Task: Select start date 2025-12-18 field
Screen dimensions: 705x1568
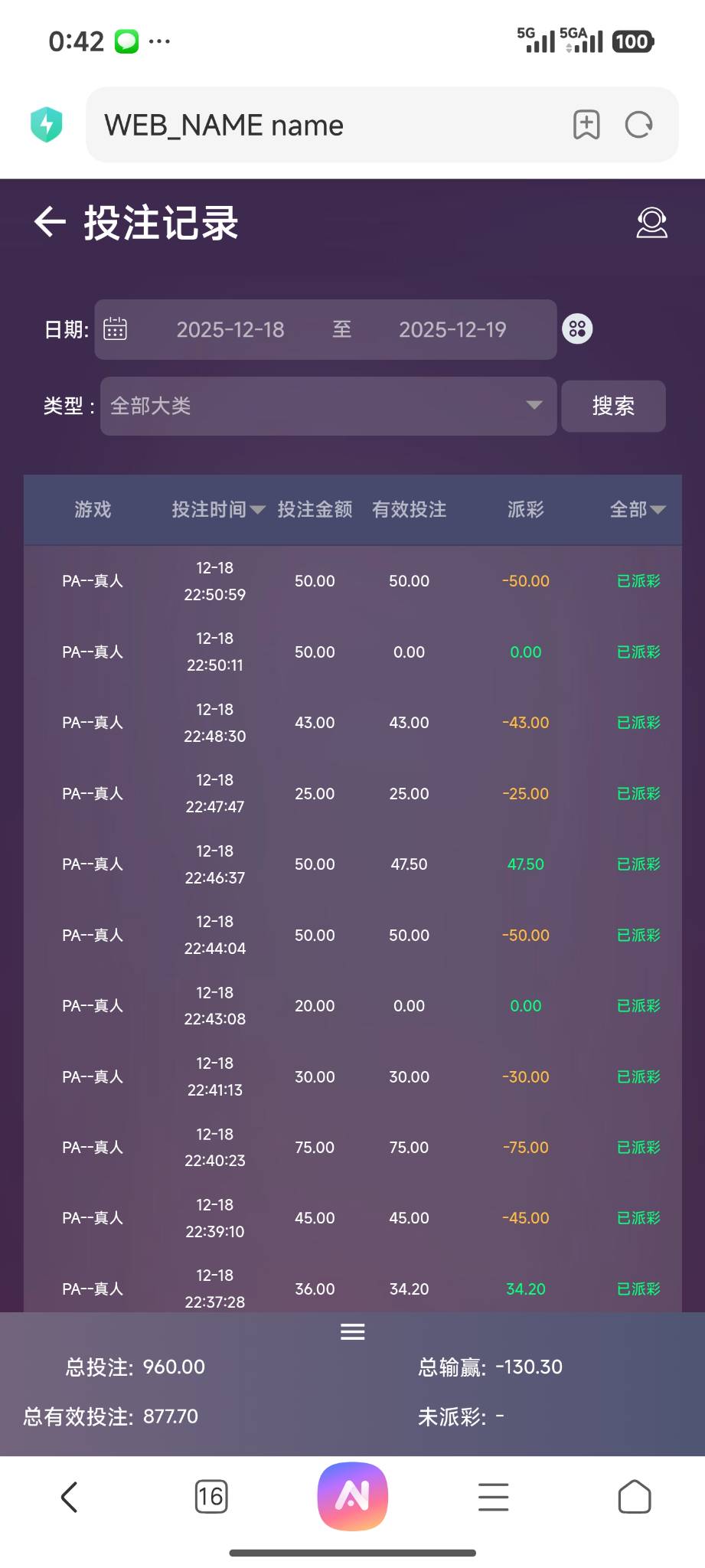Action: pyautogui.click(x=230, y=329)
